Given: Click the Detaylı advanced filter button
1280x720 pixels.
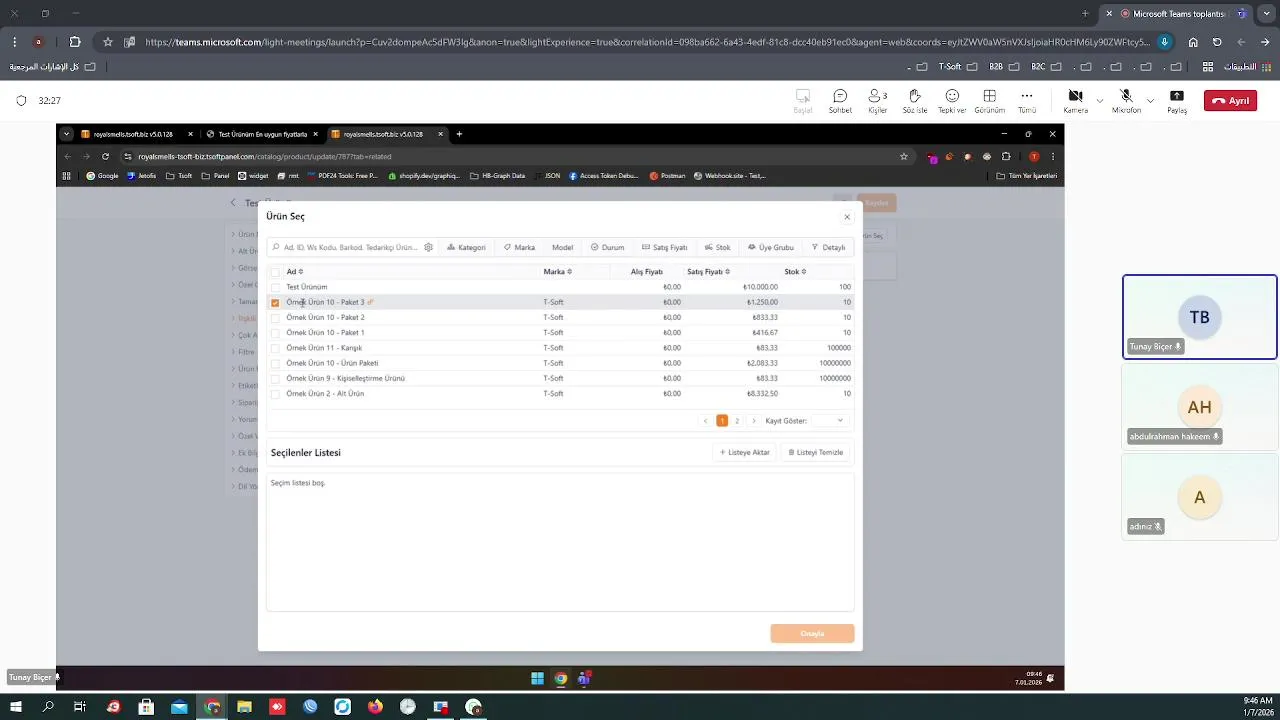Looking at the screenshot, I should (x=828, y=247).
